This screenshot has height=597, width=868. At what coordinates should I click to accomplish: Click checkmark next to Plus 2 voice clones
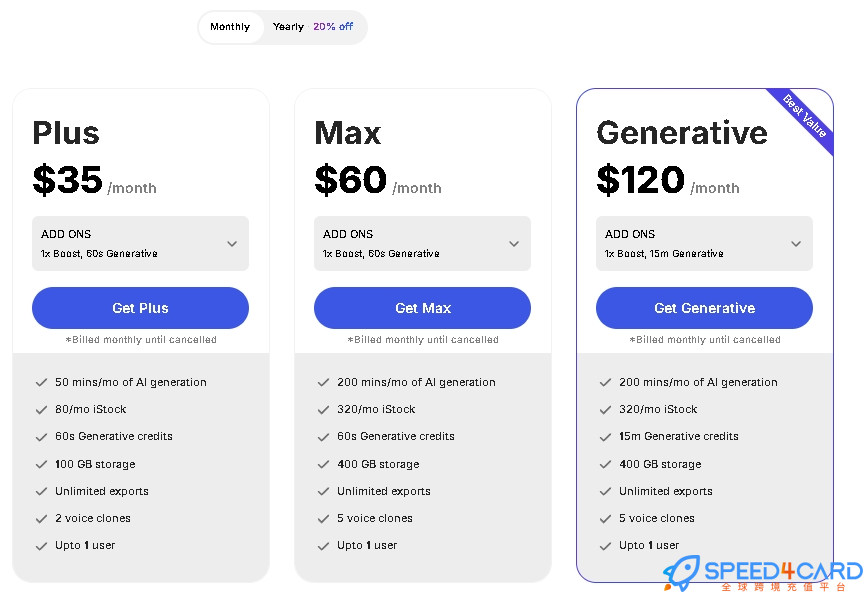point(41,519)
